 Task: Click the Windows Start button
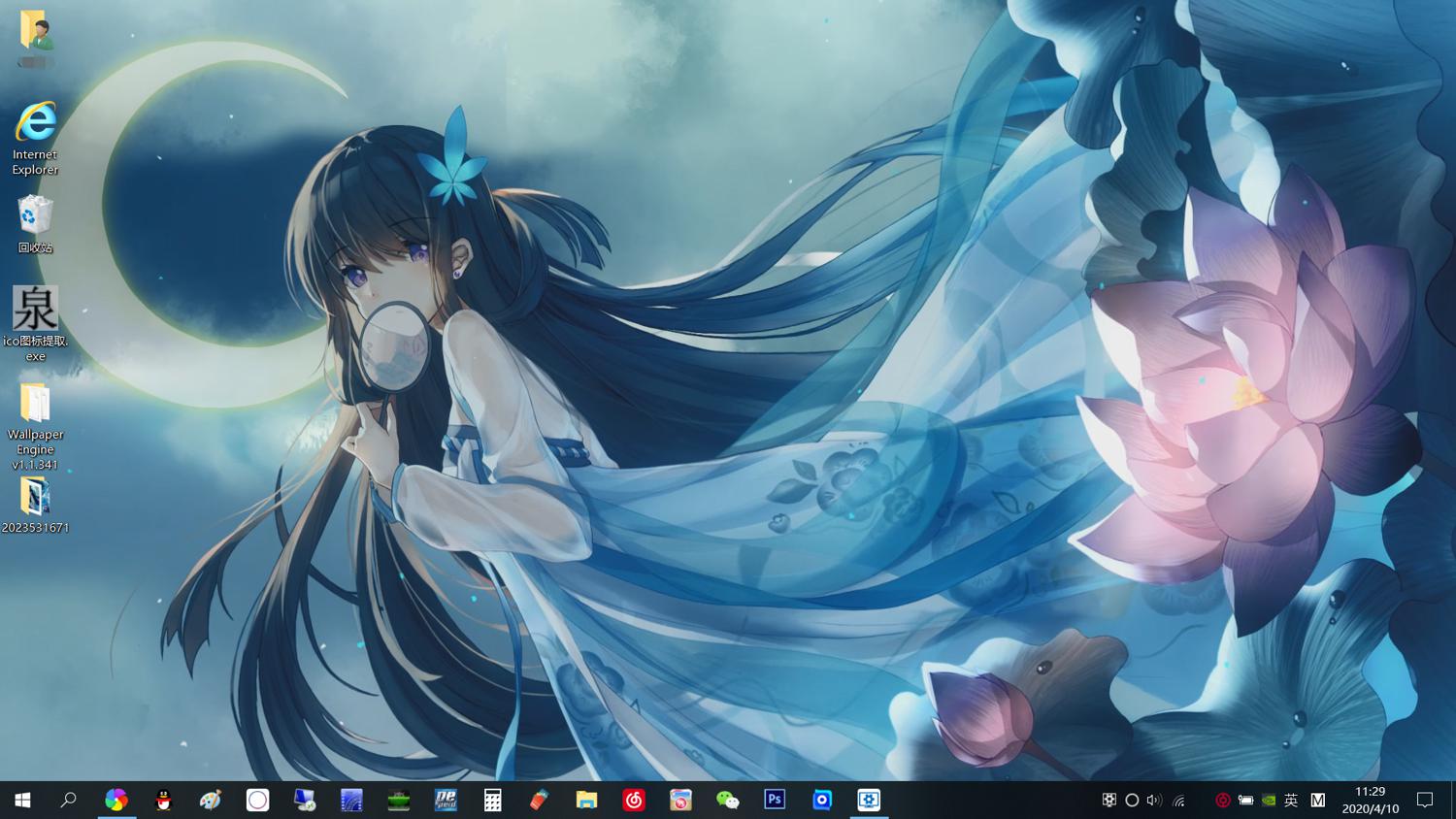[22, 800]
